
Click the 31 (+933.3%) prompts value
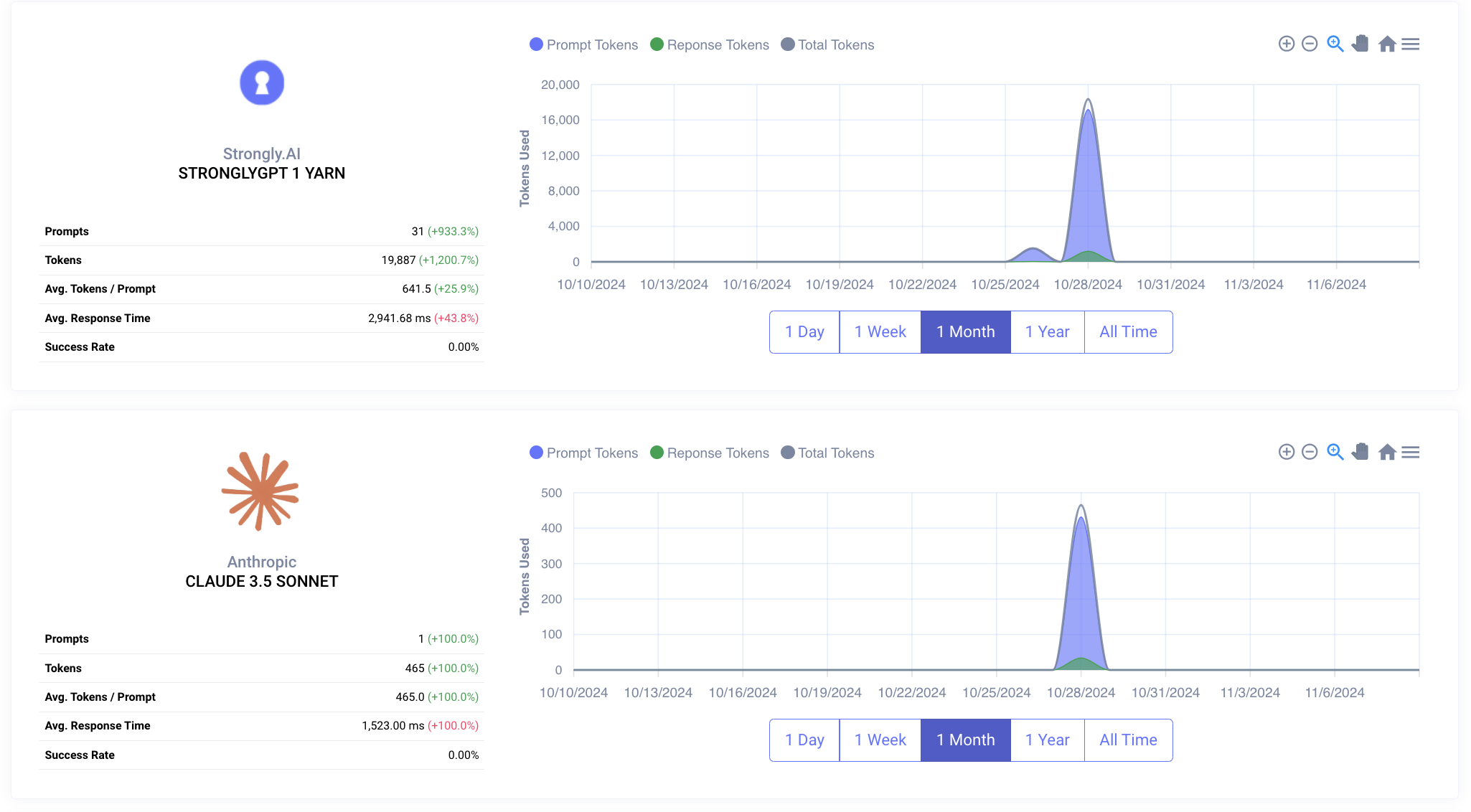click(x=445, y=232)
